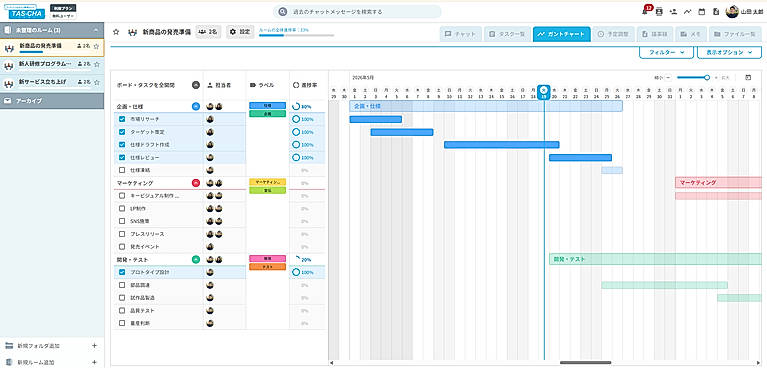Switch to the ファイル一覧 tab
Screen dimensions: 767x368
tap(735, 34)
